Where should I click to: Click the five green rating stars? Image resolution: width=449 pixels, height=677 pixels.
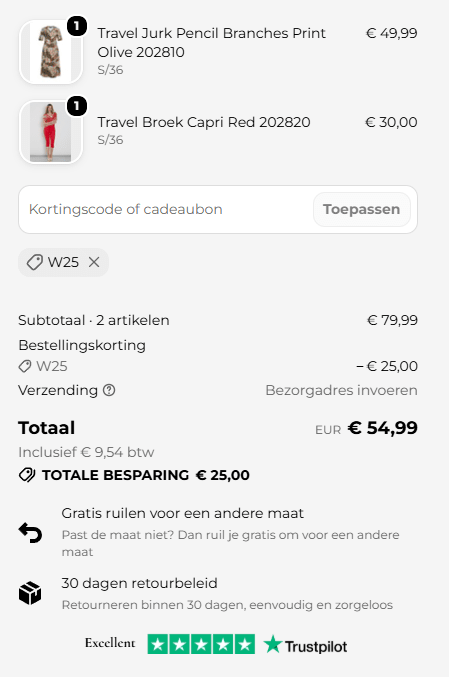click(201, 644)
